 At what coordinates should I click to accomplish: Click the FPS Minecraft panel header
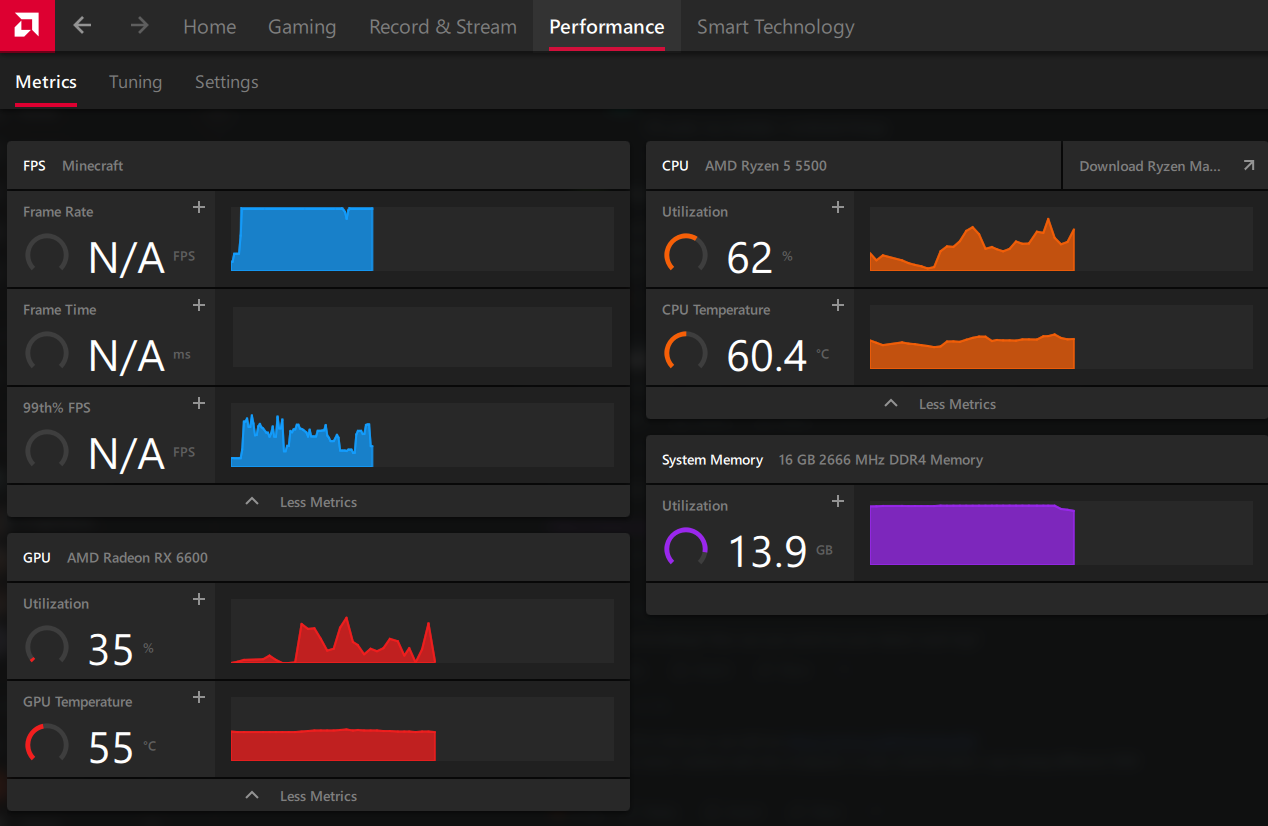tap(318, 166)
